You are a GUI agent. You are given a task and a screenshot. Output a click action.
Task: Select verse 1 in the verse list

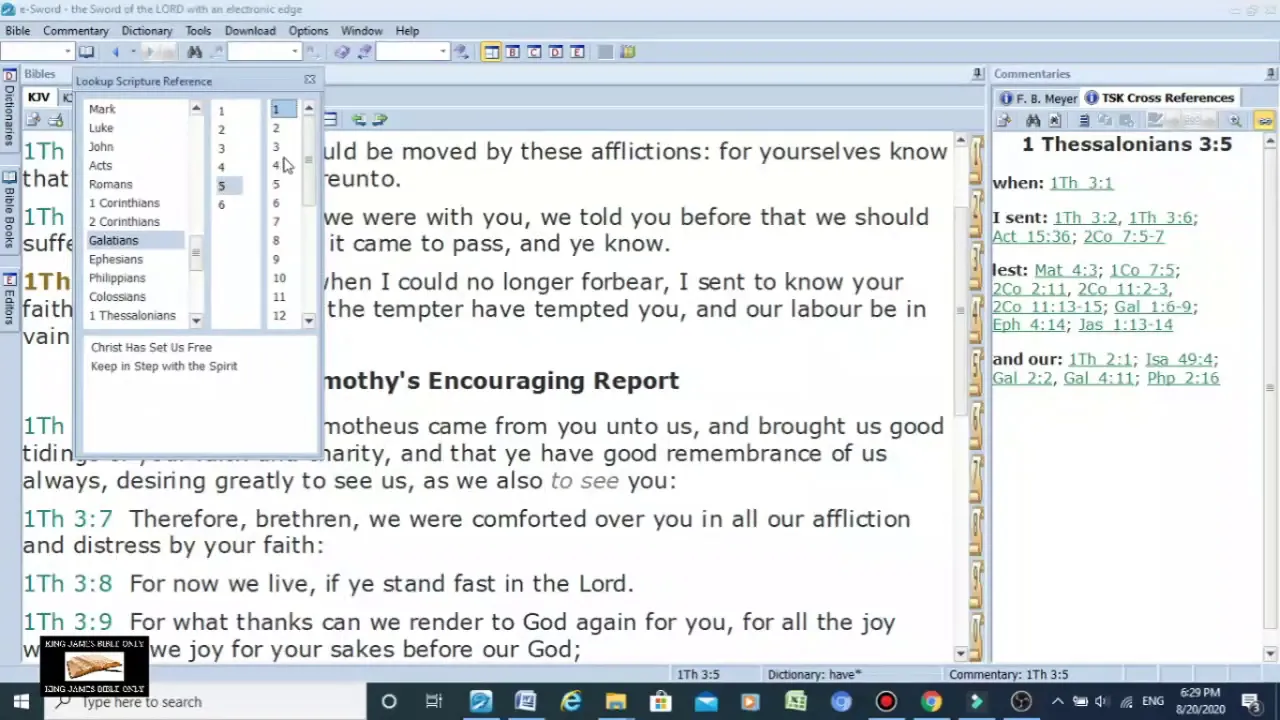(284, 109)
